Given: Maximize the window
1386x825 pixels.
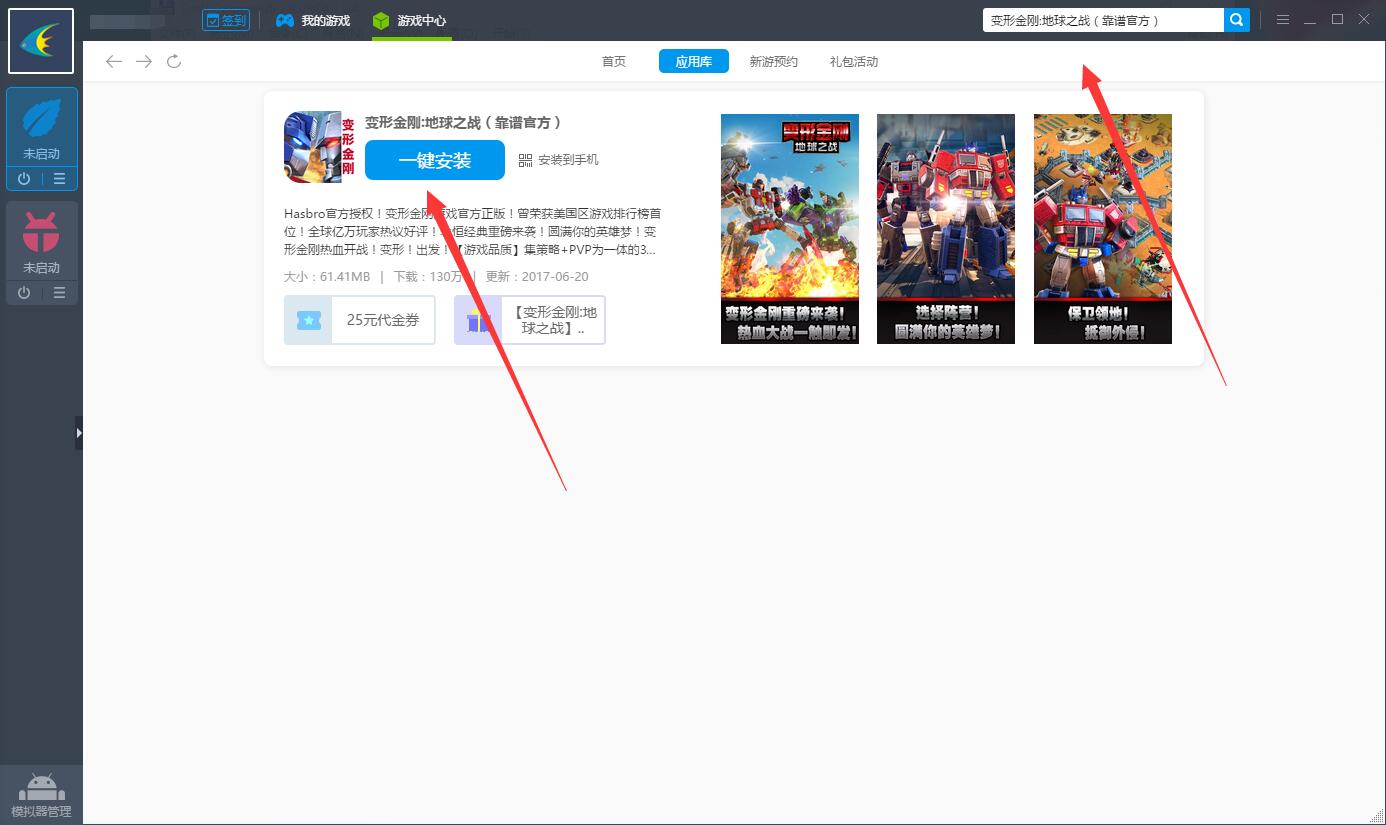Looking at the screenshot, I should 1337,20.
